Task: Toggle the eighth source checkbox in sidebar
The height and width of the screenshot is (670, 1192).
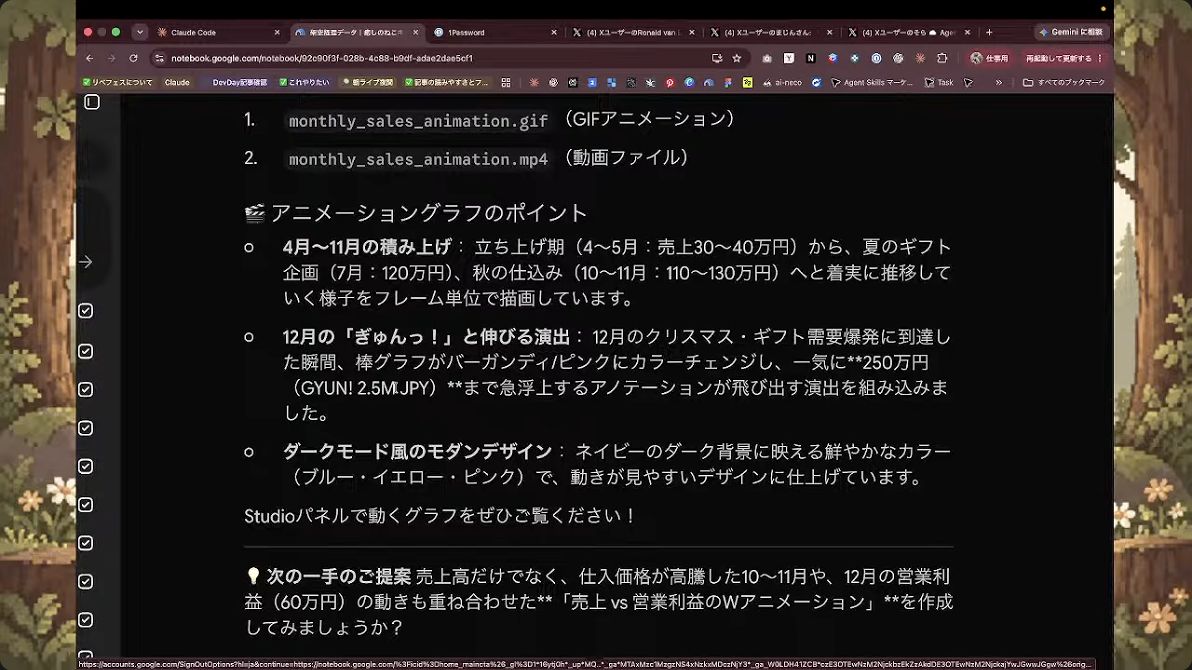Action: tap(86, 582)
